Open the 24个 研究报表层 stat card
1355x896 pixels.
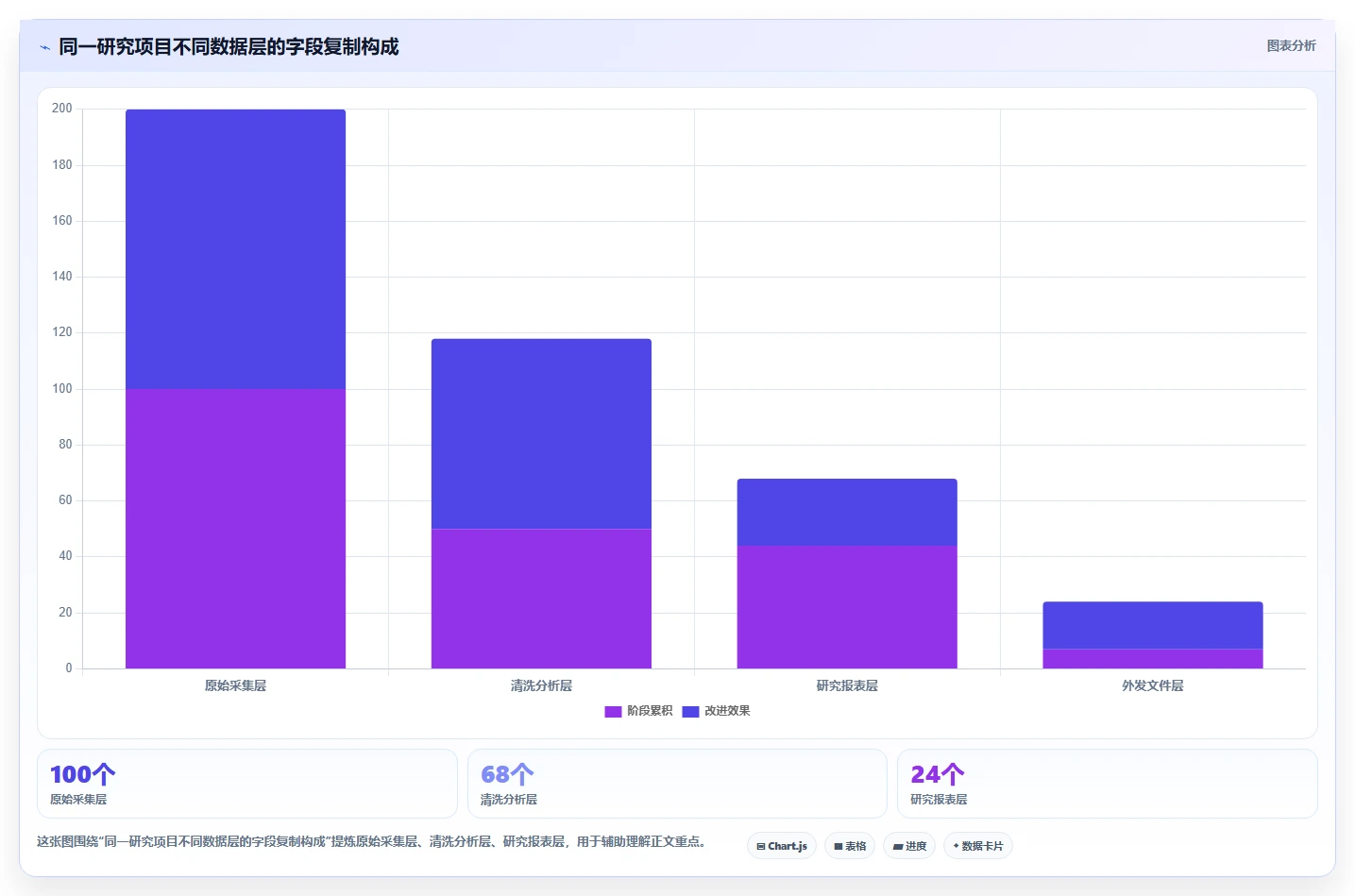(1107, 784)
